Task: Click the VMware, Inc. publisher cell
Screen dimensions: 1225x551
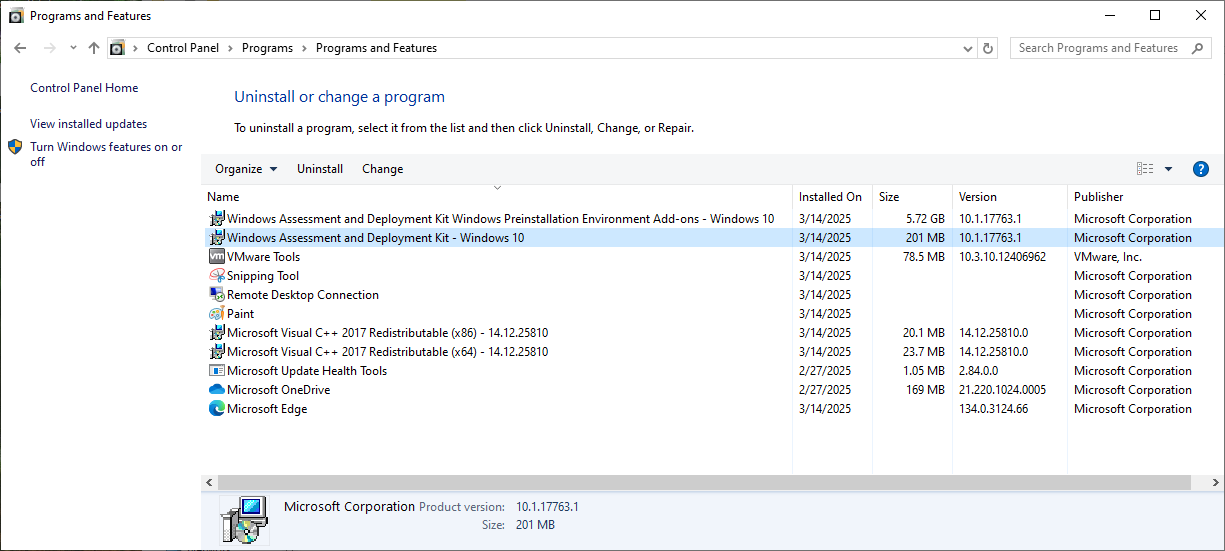Action: point(1108,257)
